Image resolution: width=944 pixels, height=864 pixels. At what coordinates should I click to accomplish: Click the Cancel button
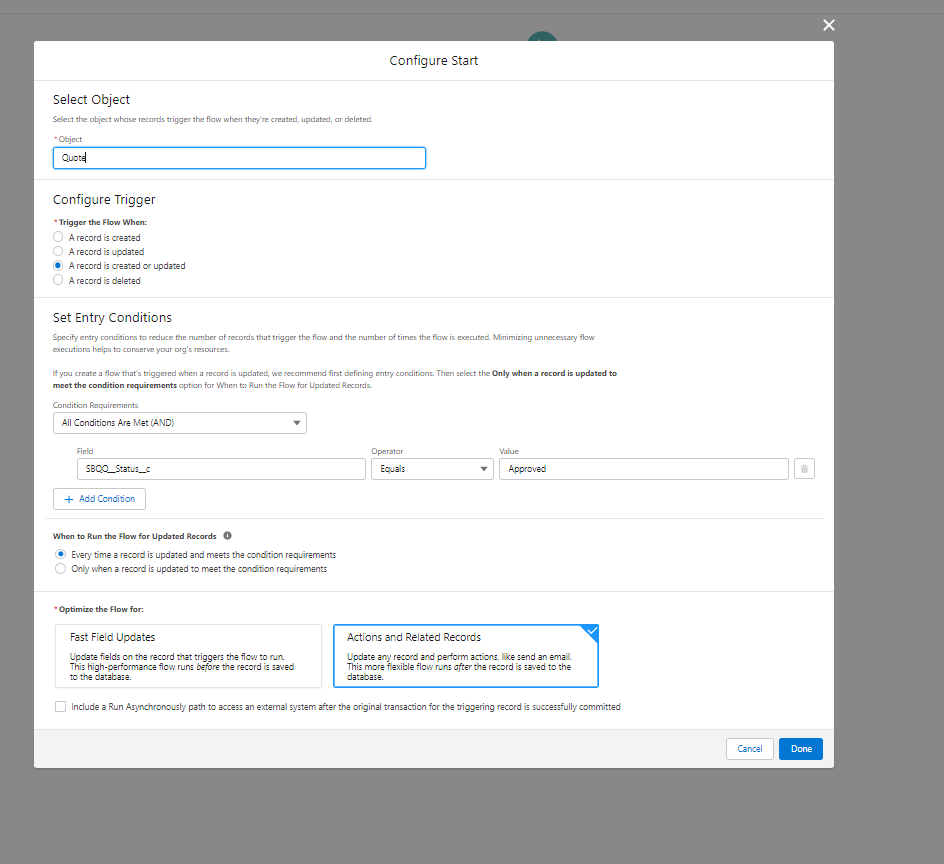(750, 748)
